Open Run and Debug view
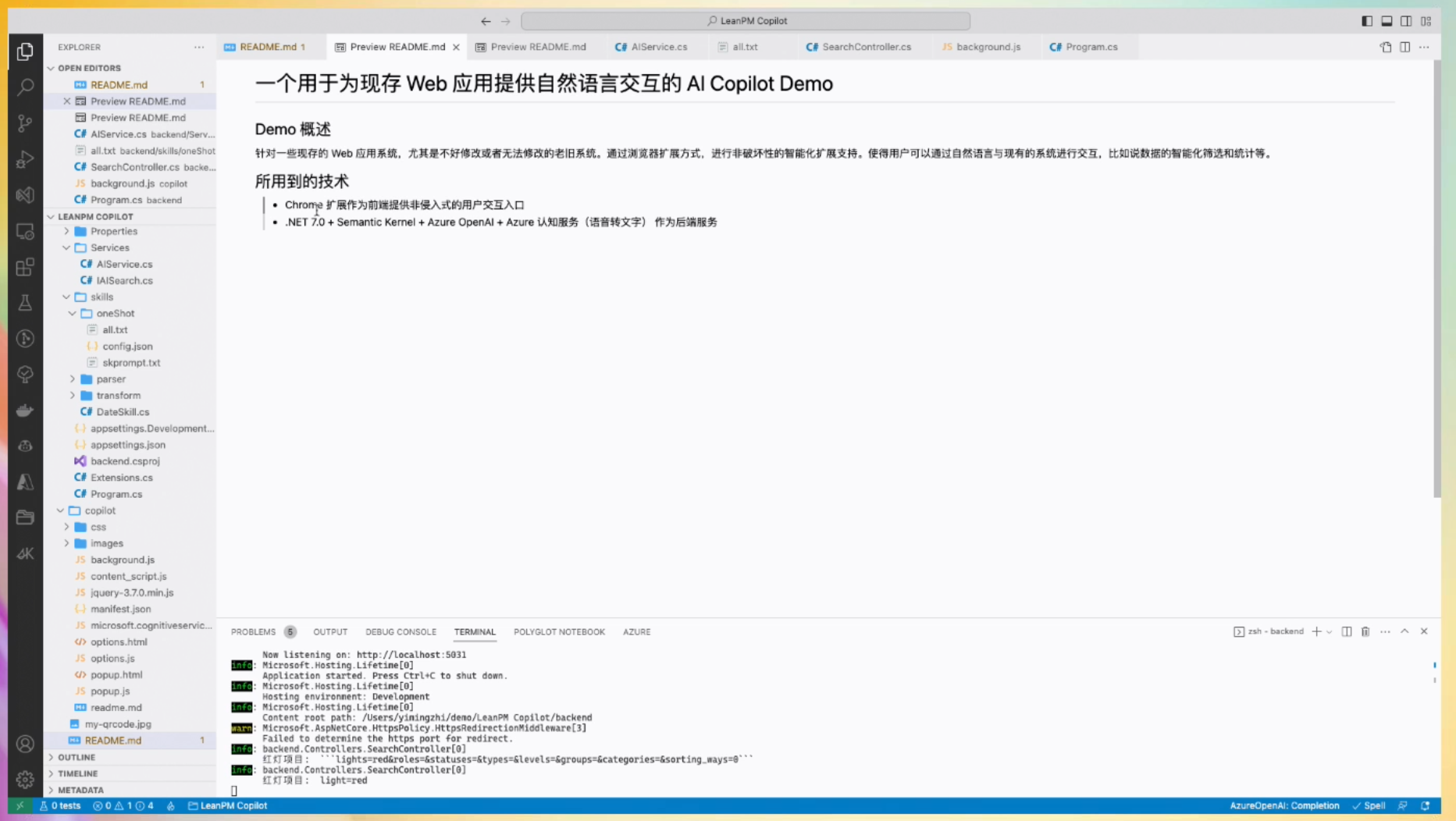 tap(25, 159)
